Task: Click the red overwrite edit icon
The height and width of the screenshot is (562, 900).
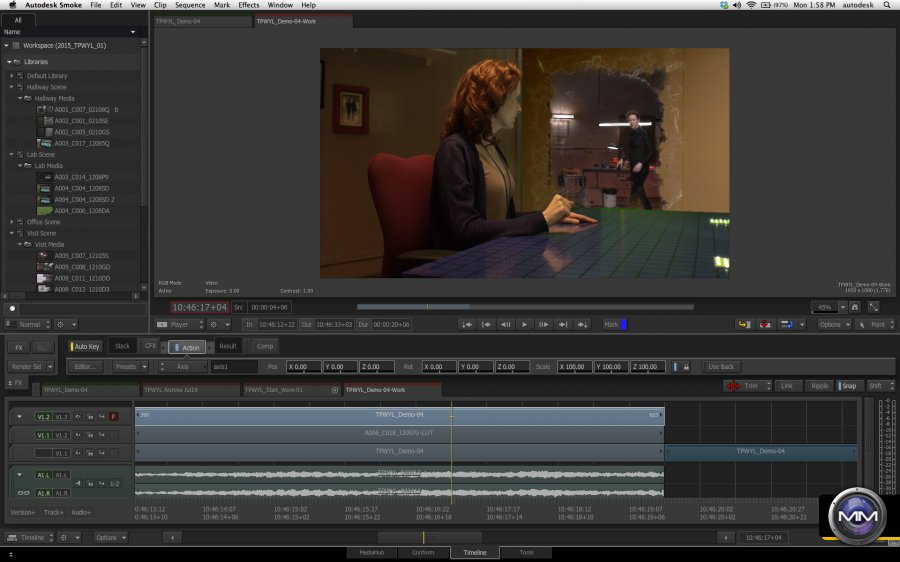Action: [x=766, y=324]
